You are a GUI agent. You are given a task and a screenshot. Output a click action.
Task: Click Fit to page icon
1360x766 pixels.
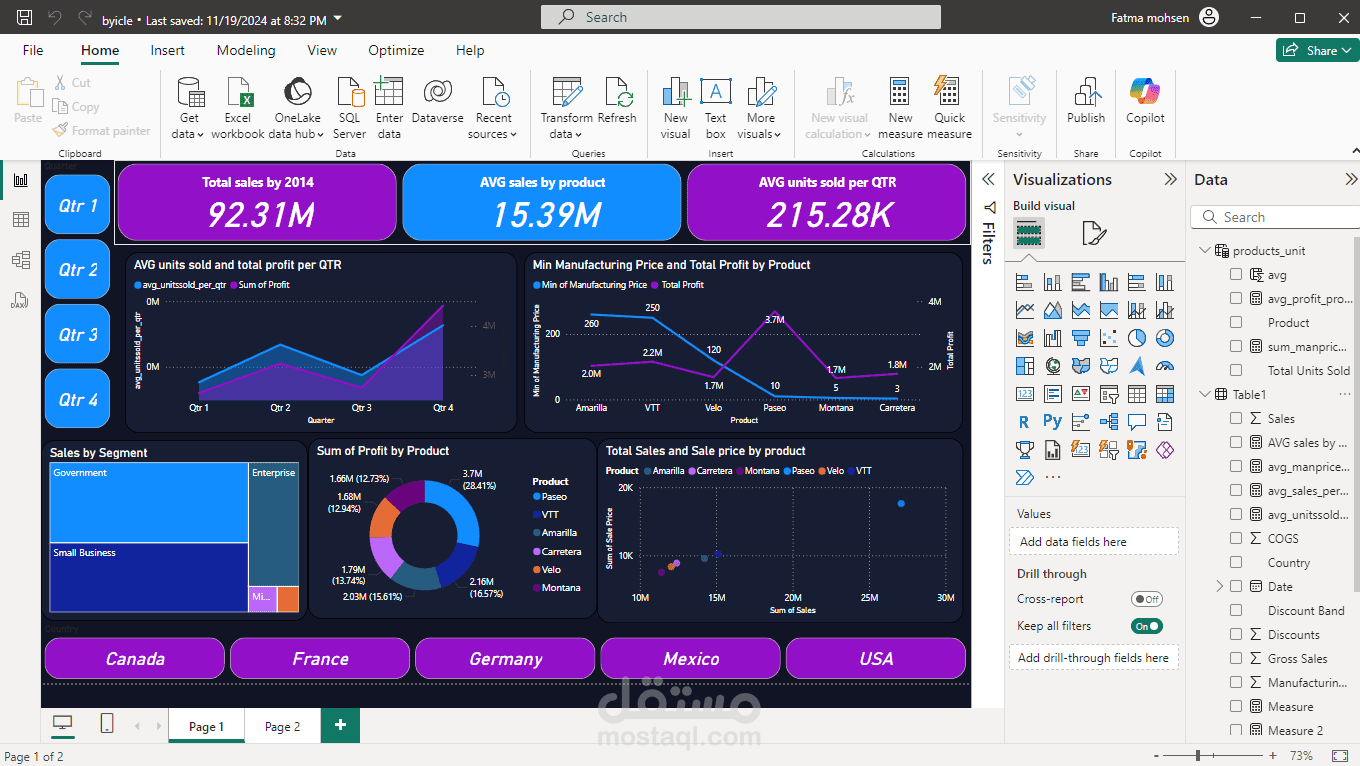point(1340,756)
